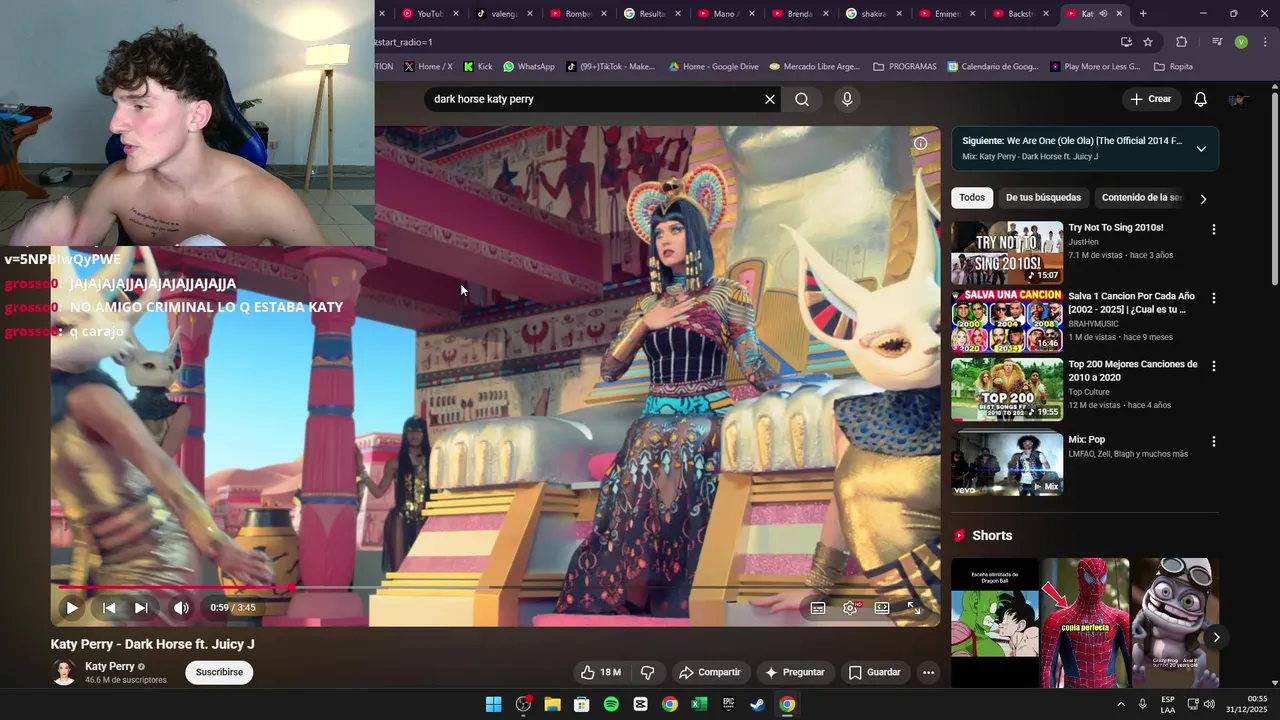This screenshot has height=720, width=1280.
Task: Click the video progress bar
Action: pos(495,587)
